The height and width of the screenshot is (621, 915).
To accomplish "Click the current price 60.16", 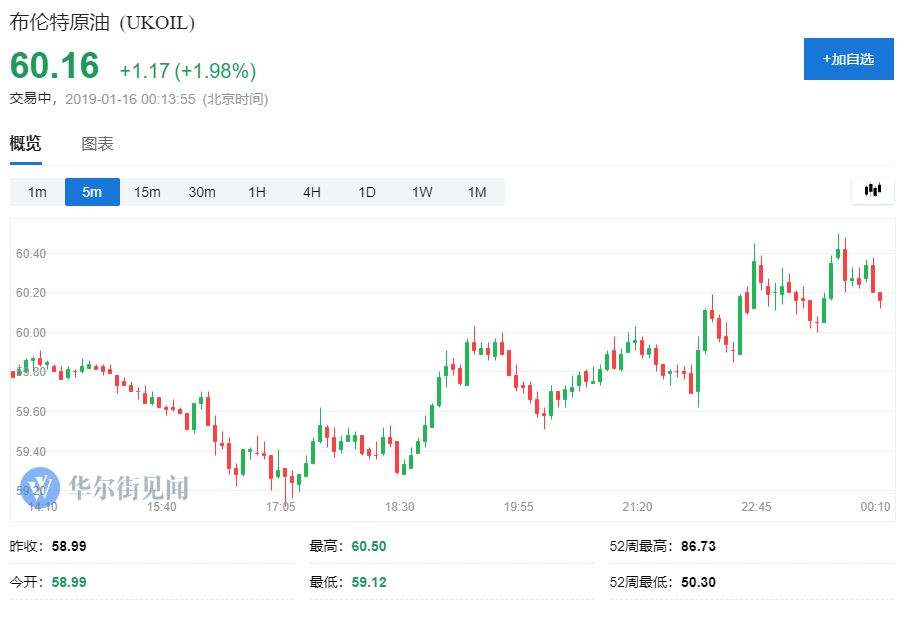I will pyautogui.click(x=55, y=66).
